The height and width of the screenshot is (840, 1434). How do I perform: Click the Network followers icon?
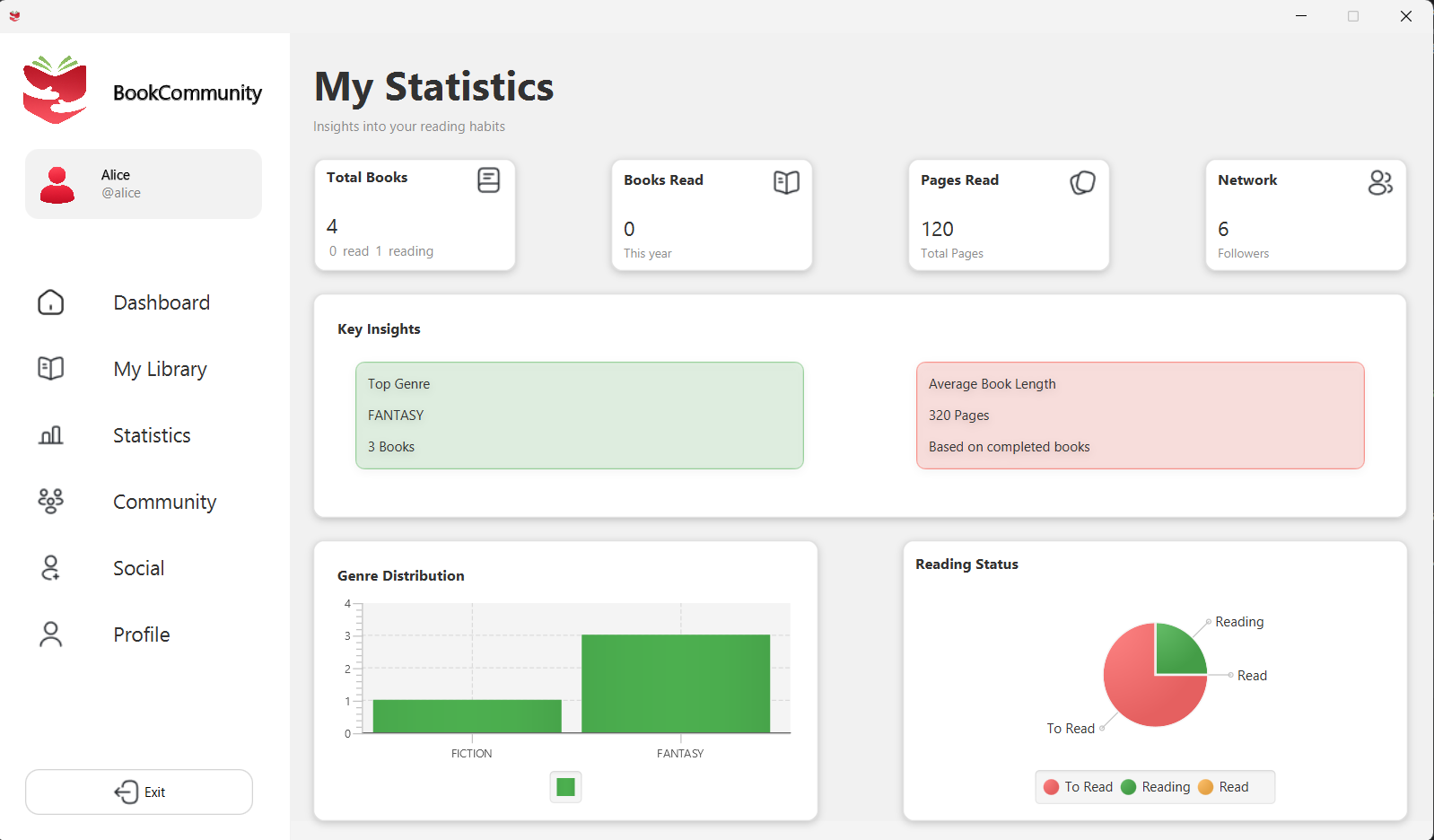pos(1380,183)
